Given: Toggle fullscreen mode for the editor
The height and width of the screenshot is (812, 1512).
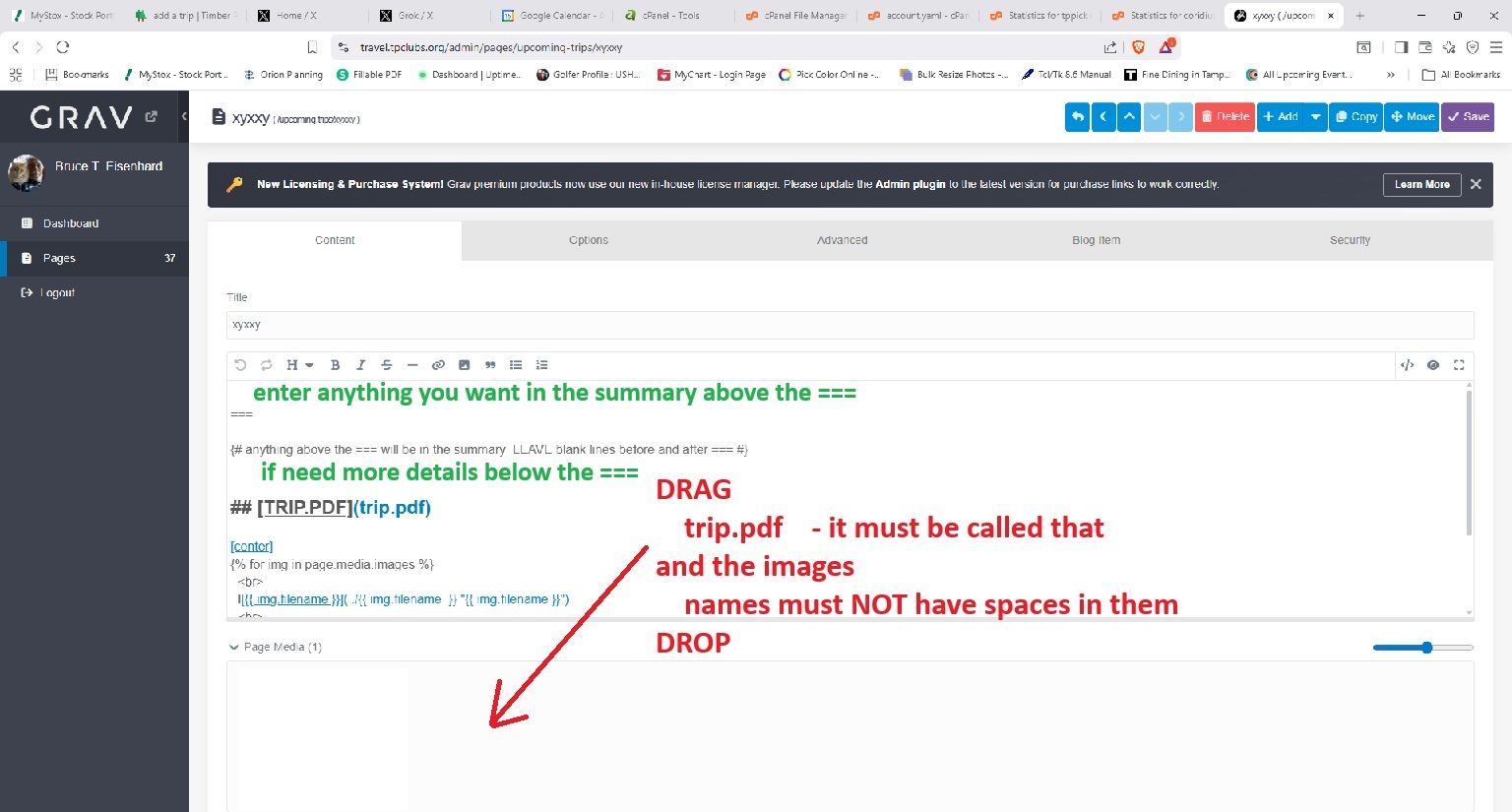Looking at the screenshot, I should pos(1459,365).
